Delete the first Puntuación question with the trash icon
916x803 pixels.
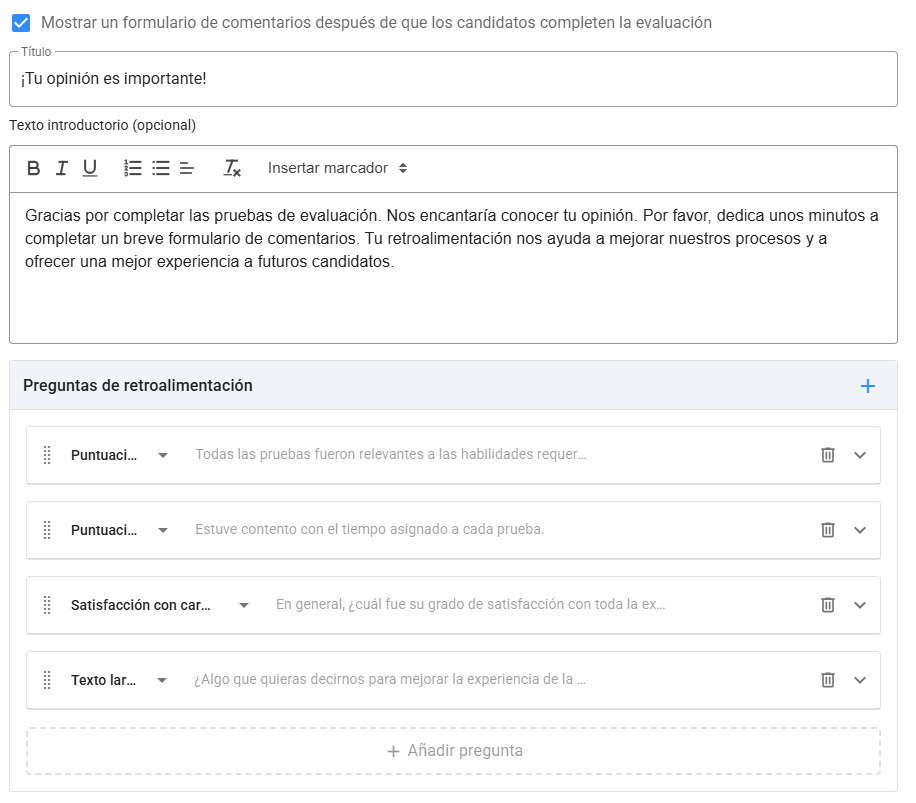[x=827, y=454]
